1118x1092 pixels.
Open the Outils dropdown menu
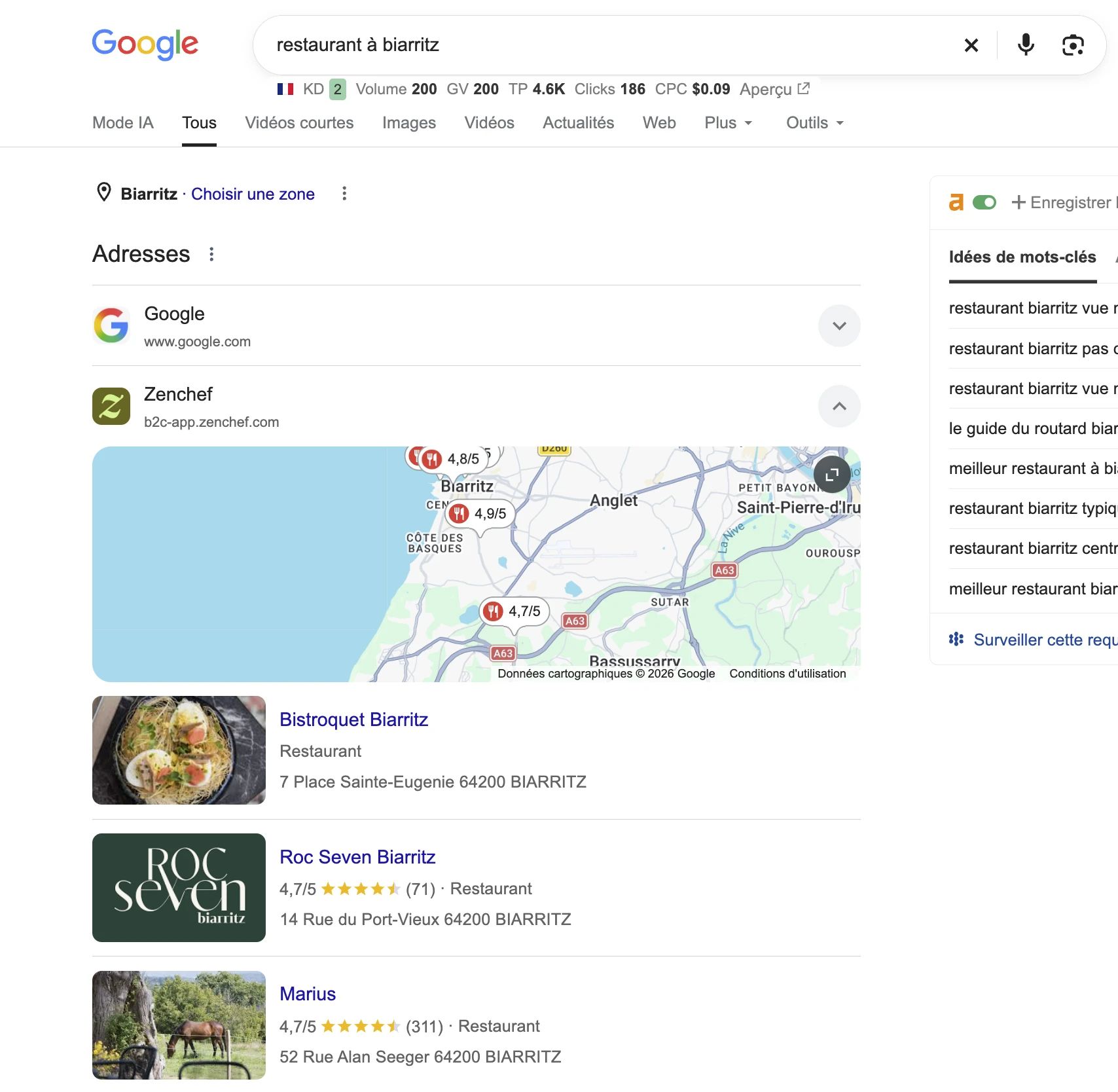(x=815, y=123)
